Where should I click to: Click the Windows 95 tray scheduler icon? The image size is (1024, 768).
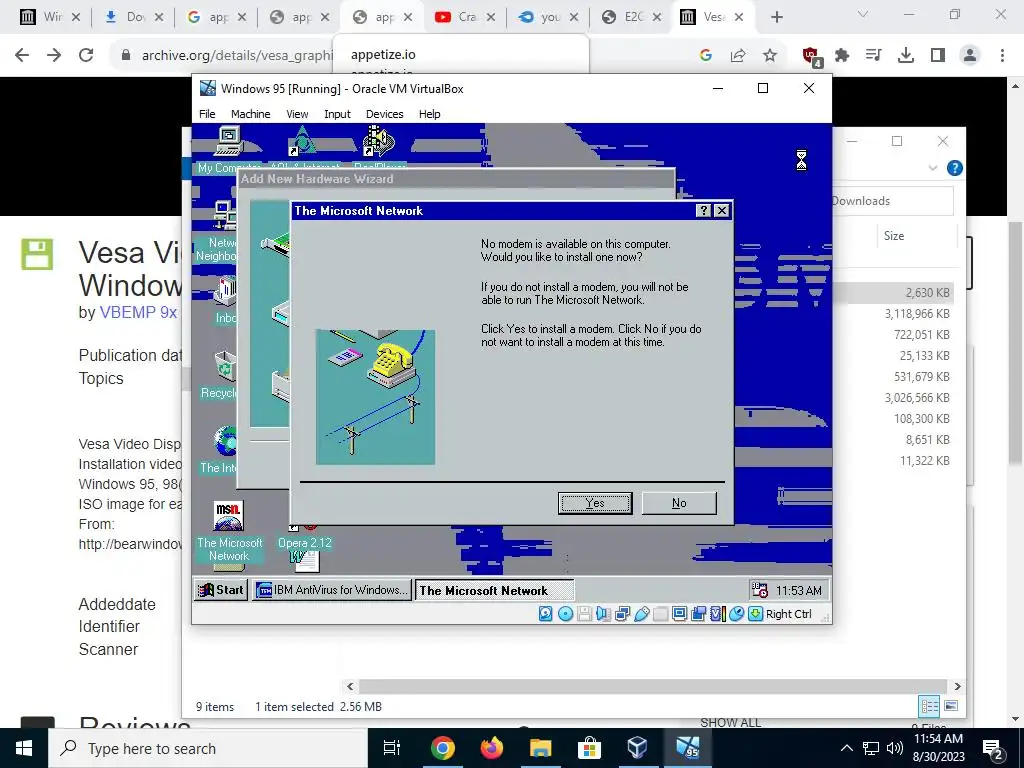[760, 590]
